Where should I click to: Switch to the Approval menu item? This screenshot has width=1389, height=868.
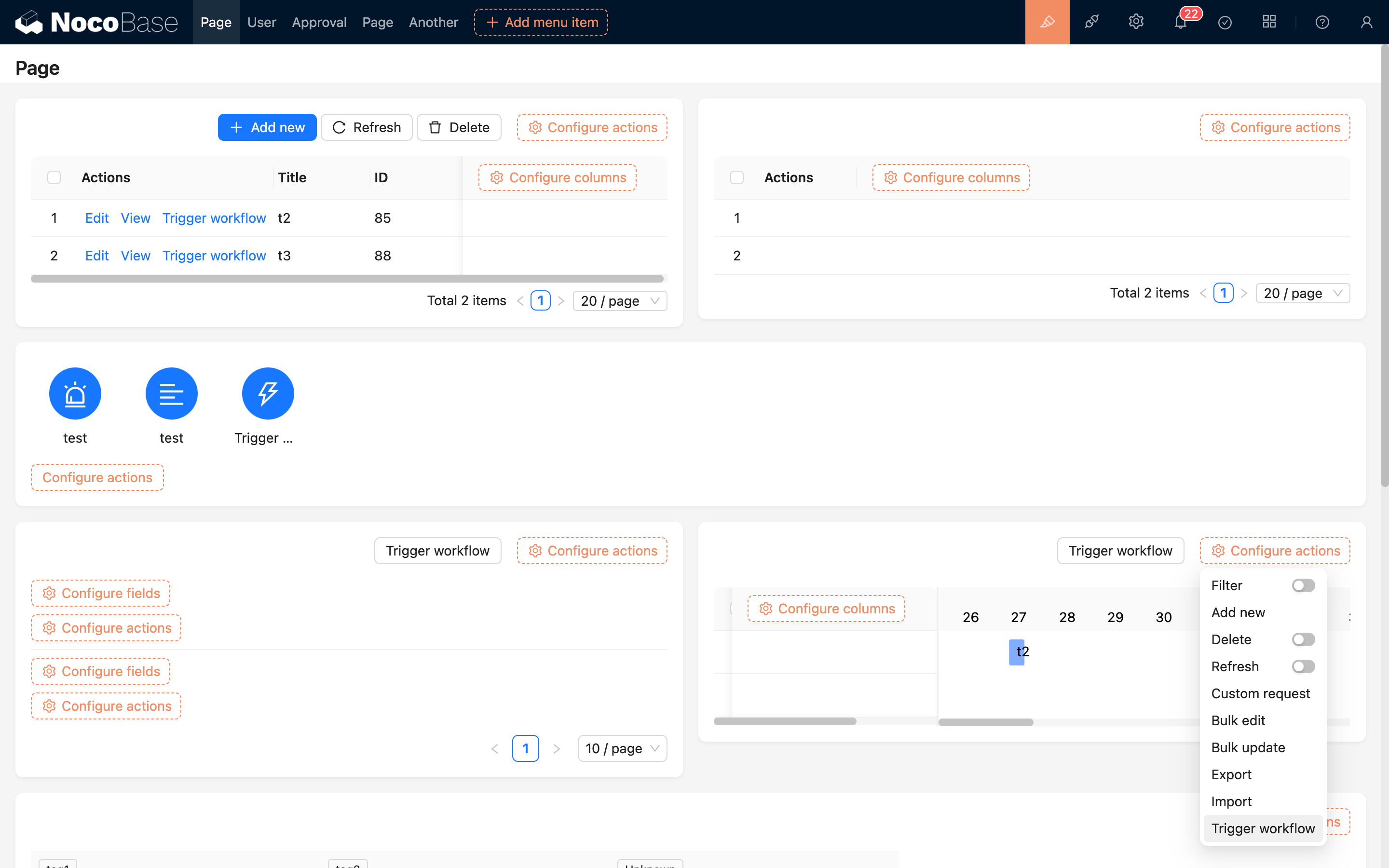tap(319, 22)
